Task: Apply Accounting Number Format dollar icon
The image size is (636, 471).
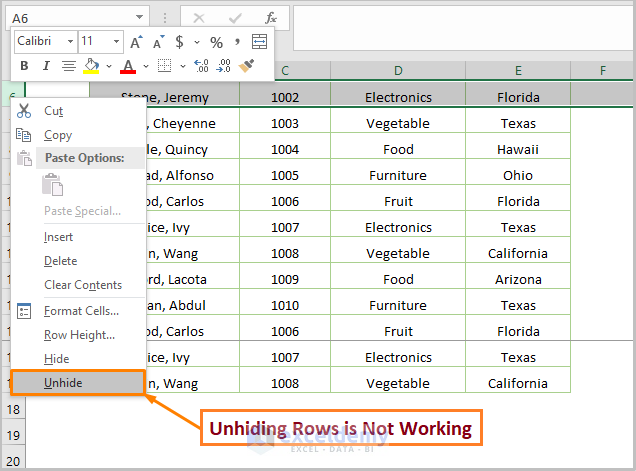Action: click(179, 42)
